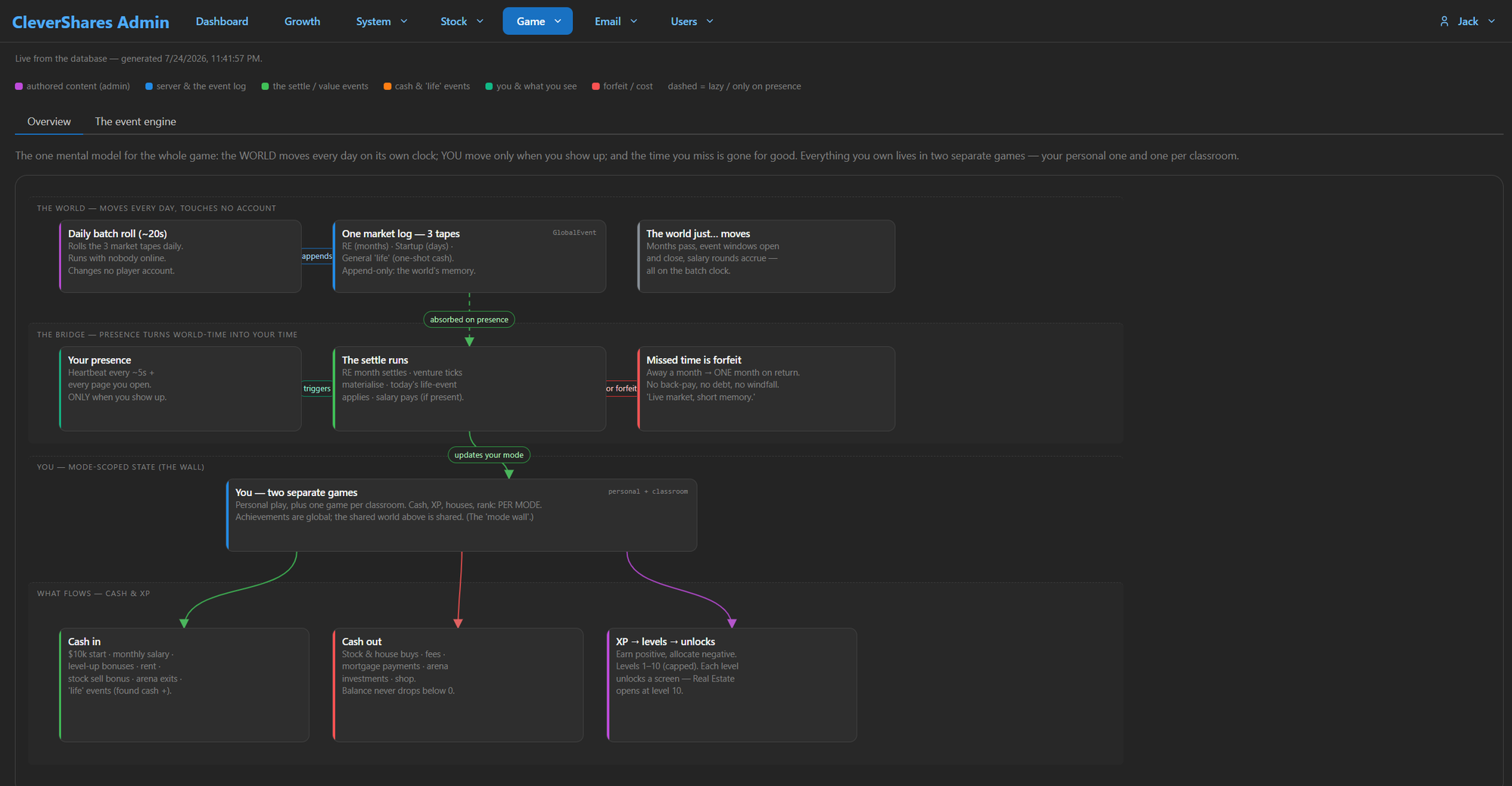This screenshot has height=786, width=1512.
Task: Select the 'Your presence' node title
Action: (x=99, y=360)
